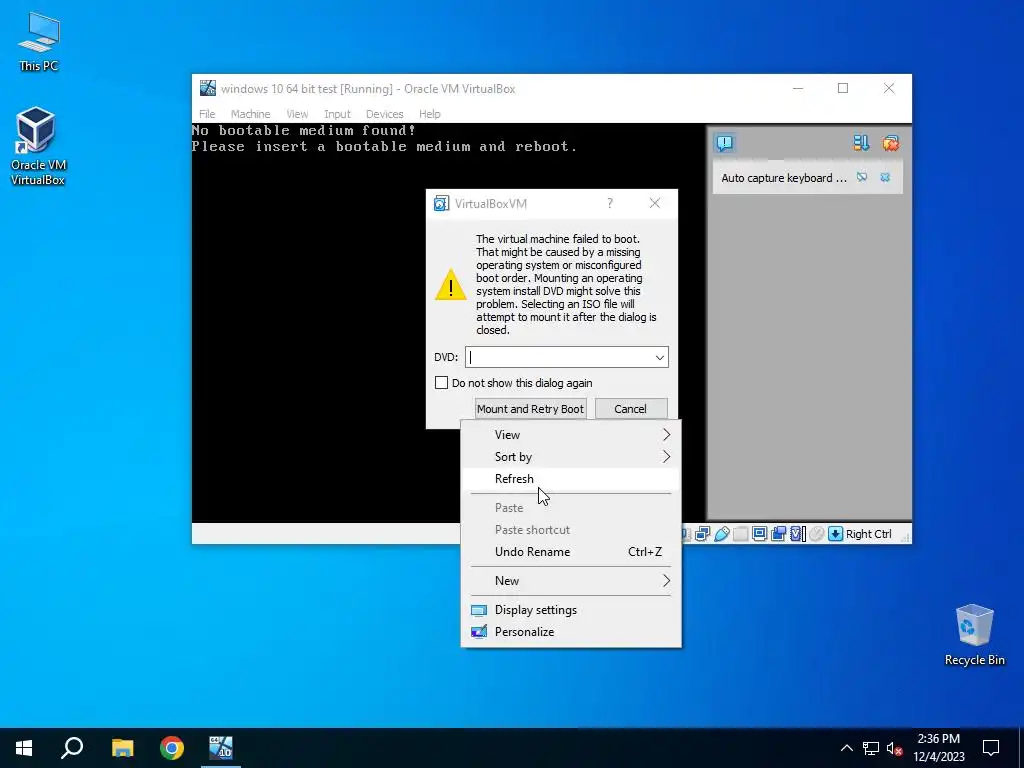The image size is (1024, 768).
Task: Maximize the VirtualBox VM window
Action: [843, 88]
